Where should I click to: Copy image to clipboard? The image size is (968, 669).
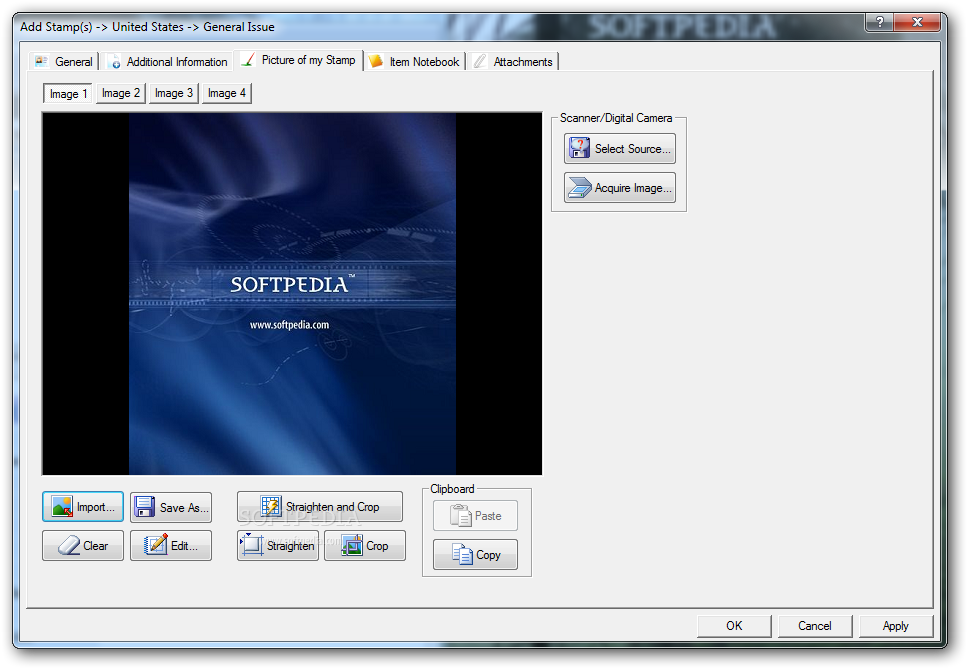tap(475, 554)
